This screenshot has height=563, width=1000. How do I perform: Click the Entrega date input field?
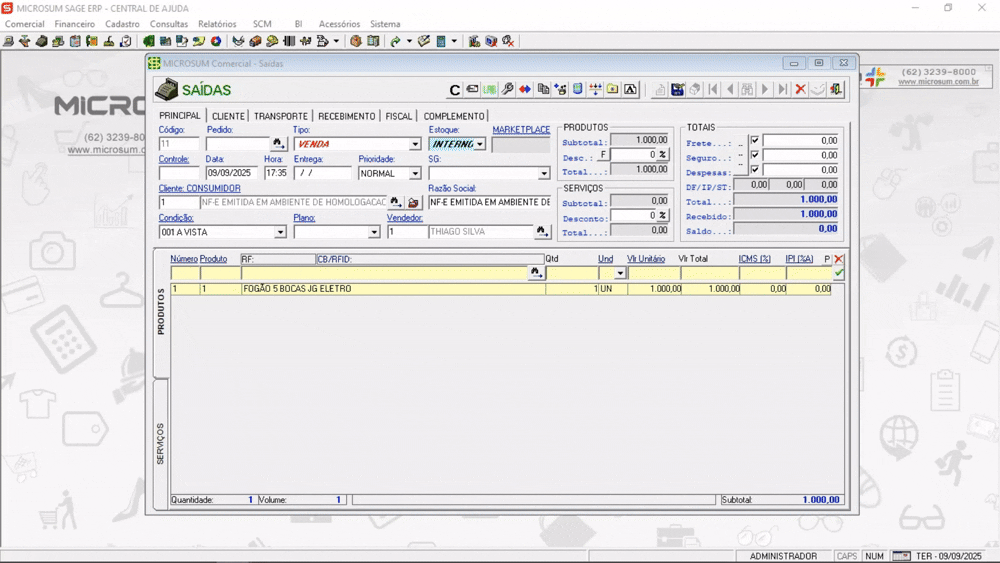tap(322, 173)
